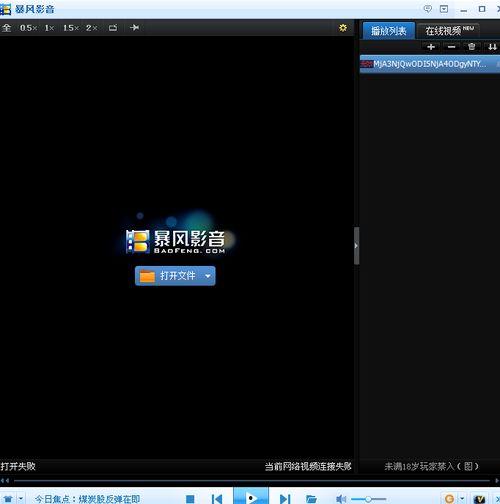
Task: Skip to the previous track
Action: point(217,499)
